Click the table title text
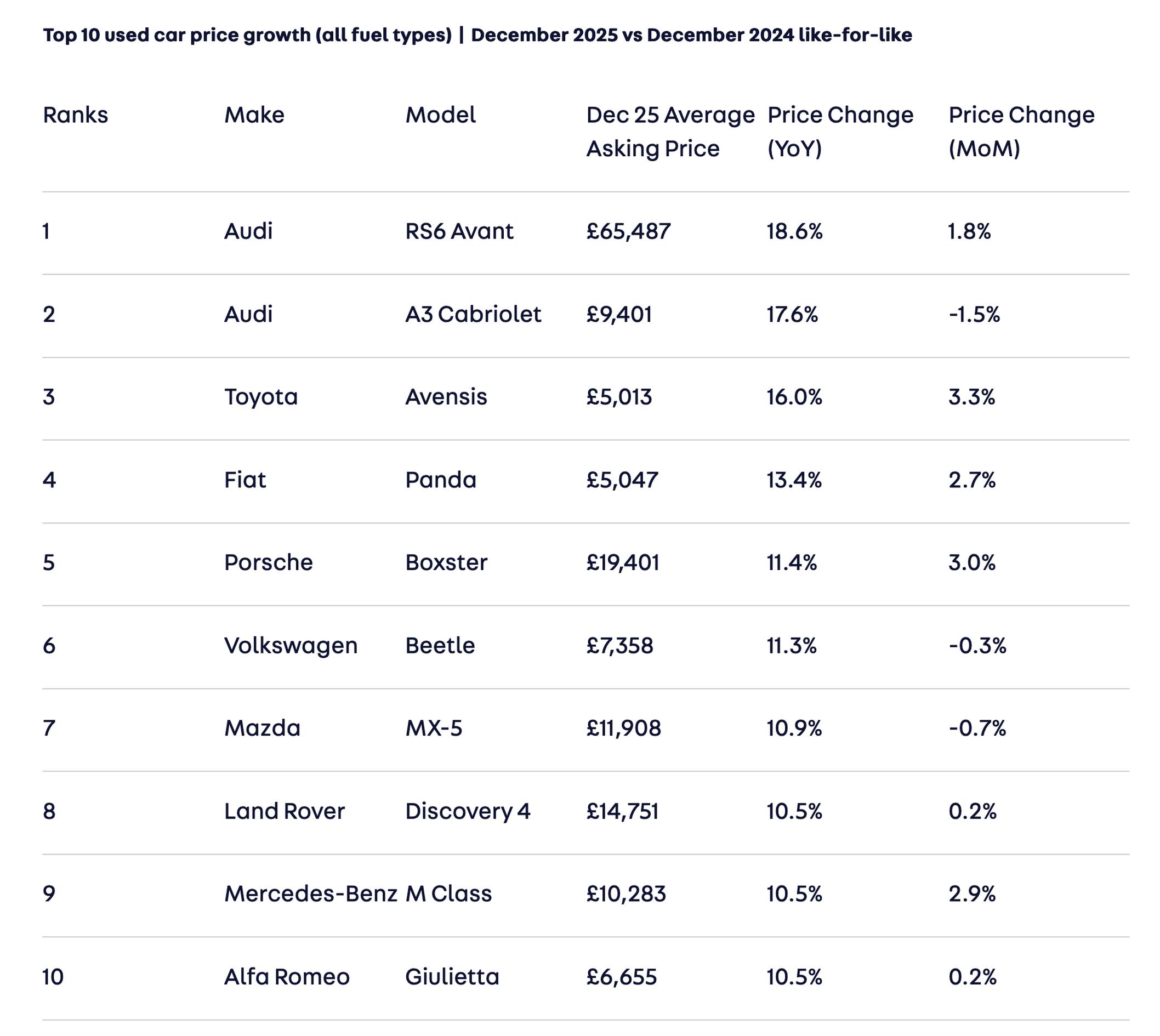Image resolution: width=1160 pixels, height=1036 pixels. click(477, 35)
